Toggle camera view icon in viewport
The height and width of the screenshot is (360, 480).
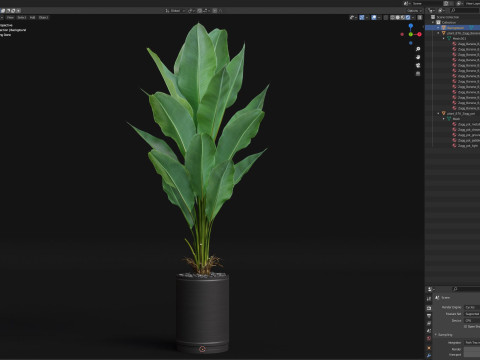(418, 65)
